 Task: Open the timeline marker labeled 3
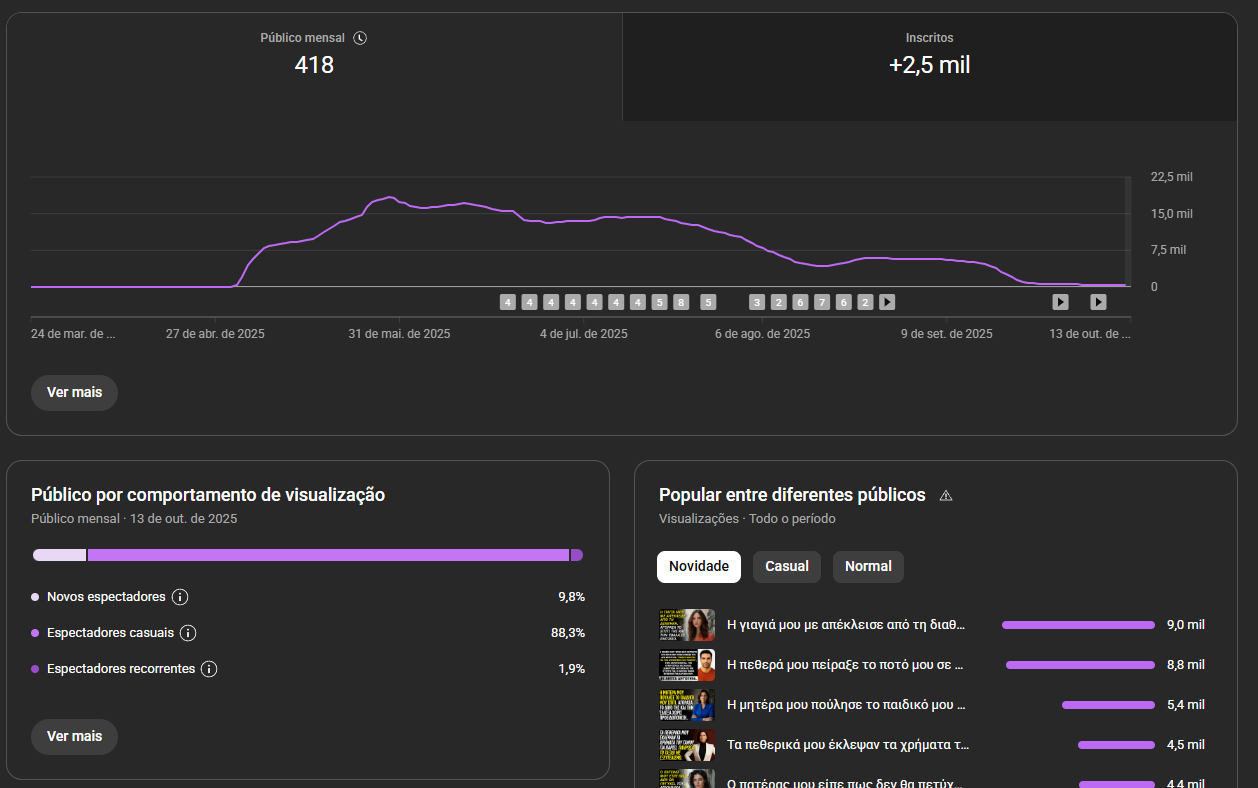click(x=756, y=302)
